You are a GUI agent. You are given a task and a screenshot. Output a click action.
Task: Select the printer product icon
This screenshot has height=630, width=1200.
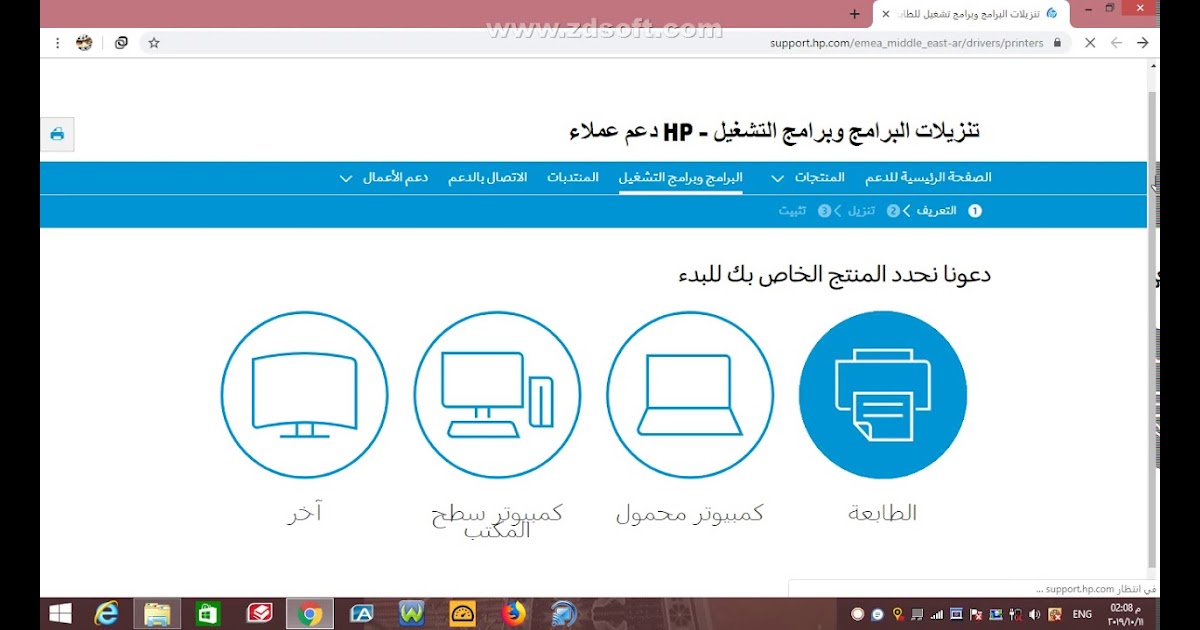coord(882,394)
